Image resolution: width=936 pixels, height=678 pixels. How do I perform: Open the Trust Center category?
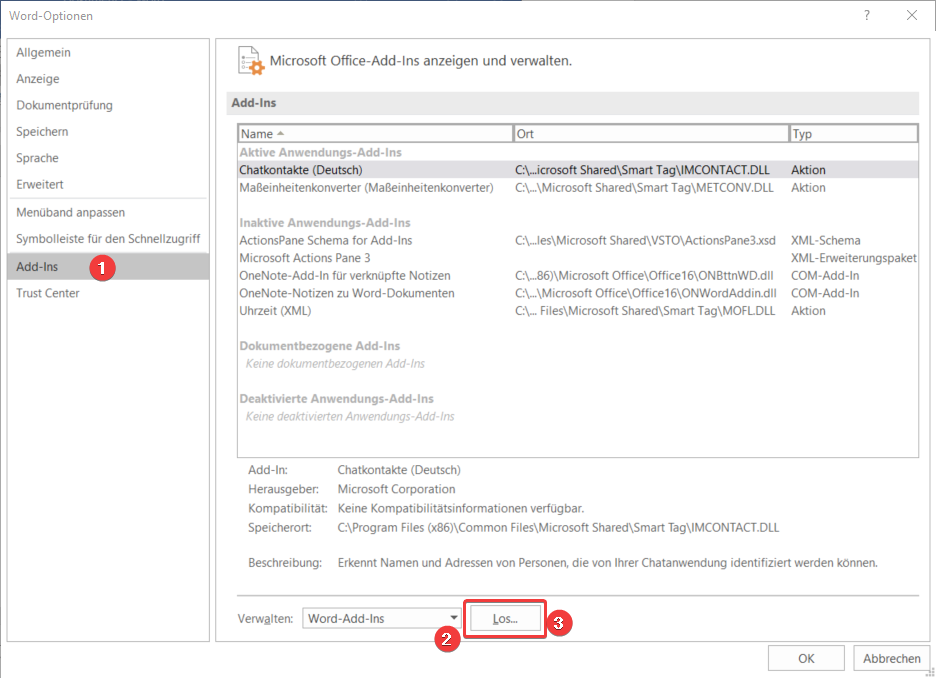(48, 293)
